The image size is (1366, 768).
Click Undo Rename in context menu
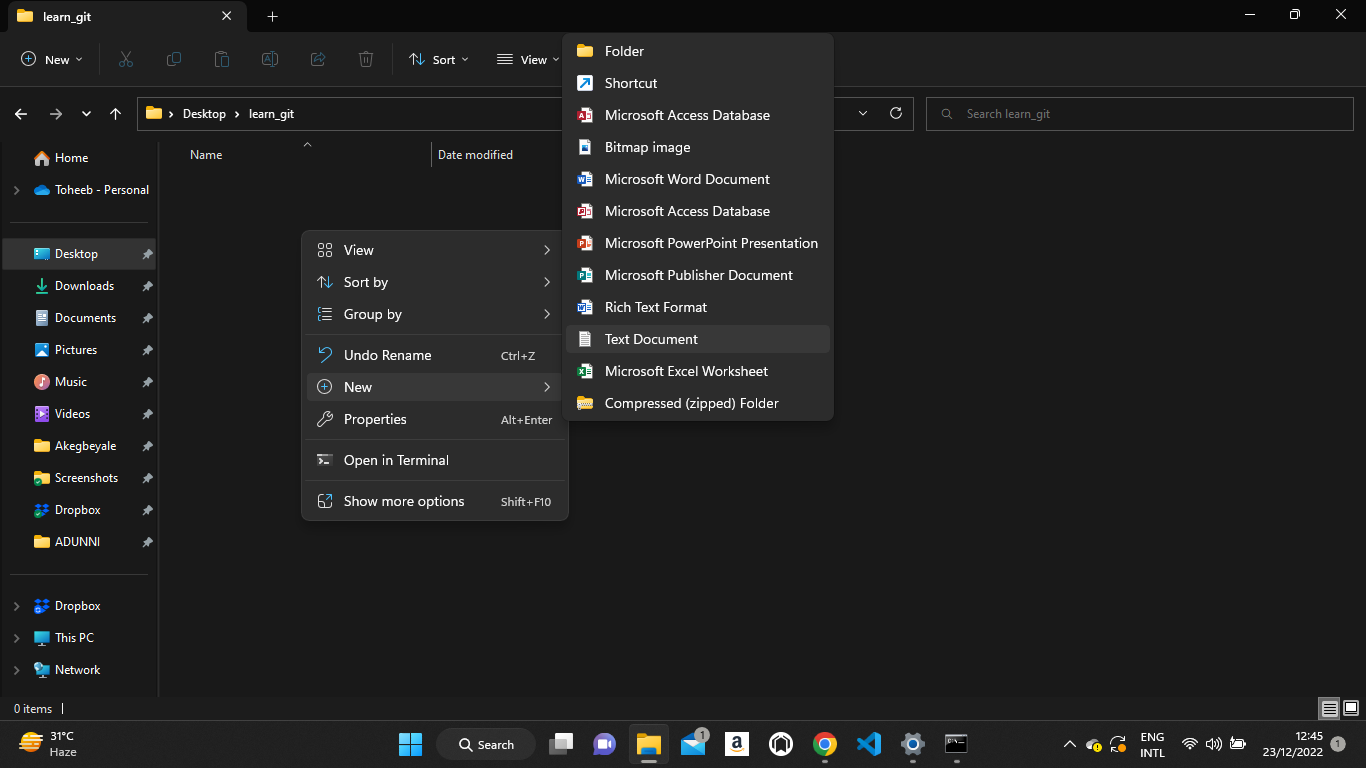435,355
